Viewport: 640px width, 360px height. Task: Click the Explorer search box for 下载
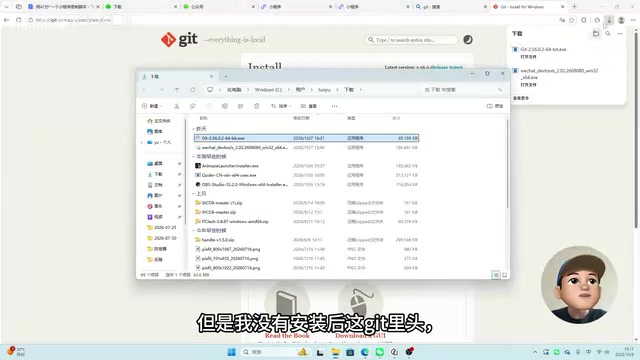463,89
